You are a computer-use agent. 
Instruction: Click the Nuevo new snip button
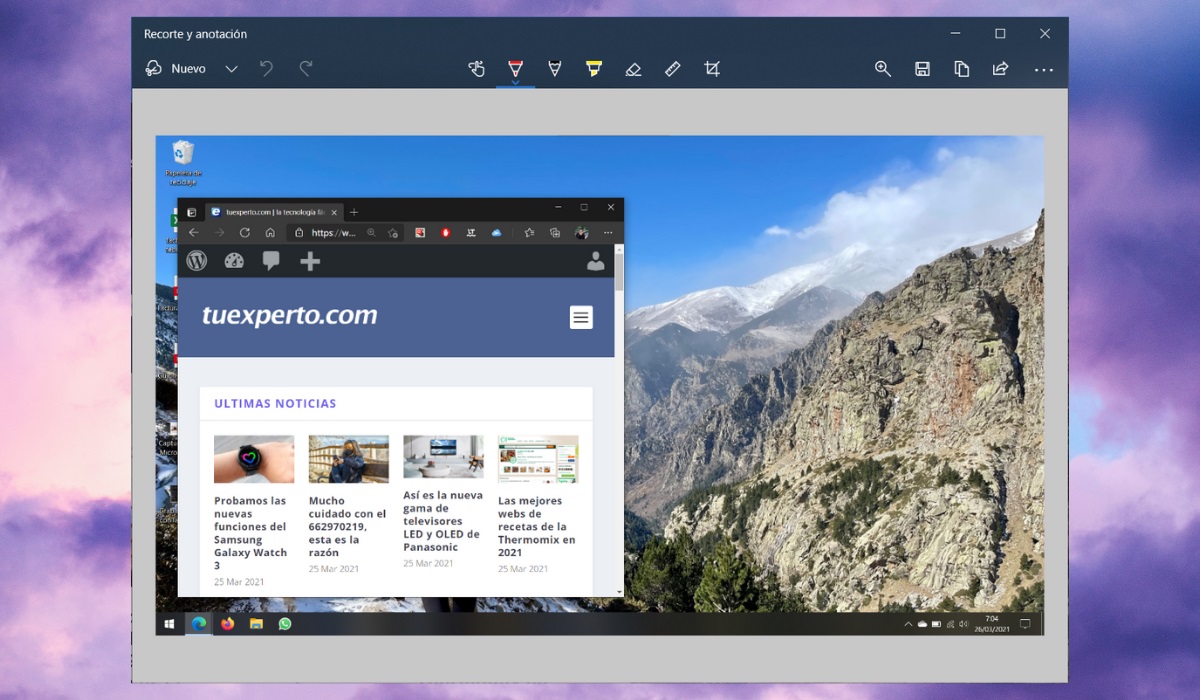pyautogui.click(x=175, y=69)
